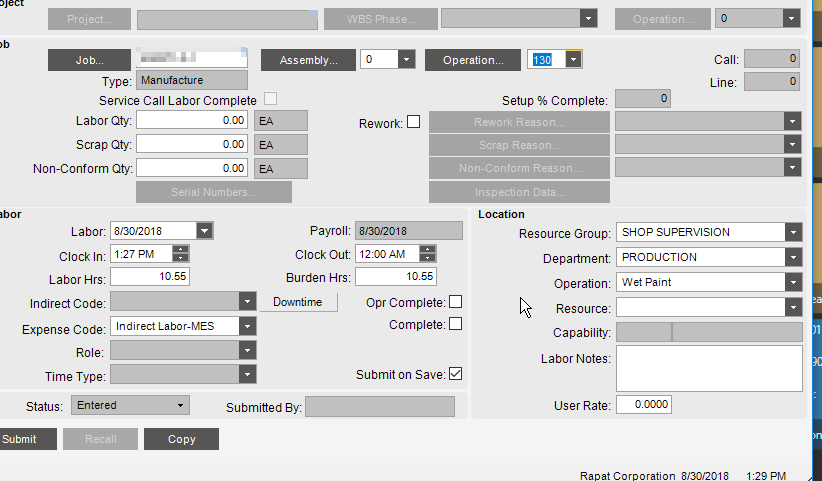Expand the Resource dropdown

794,308
